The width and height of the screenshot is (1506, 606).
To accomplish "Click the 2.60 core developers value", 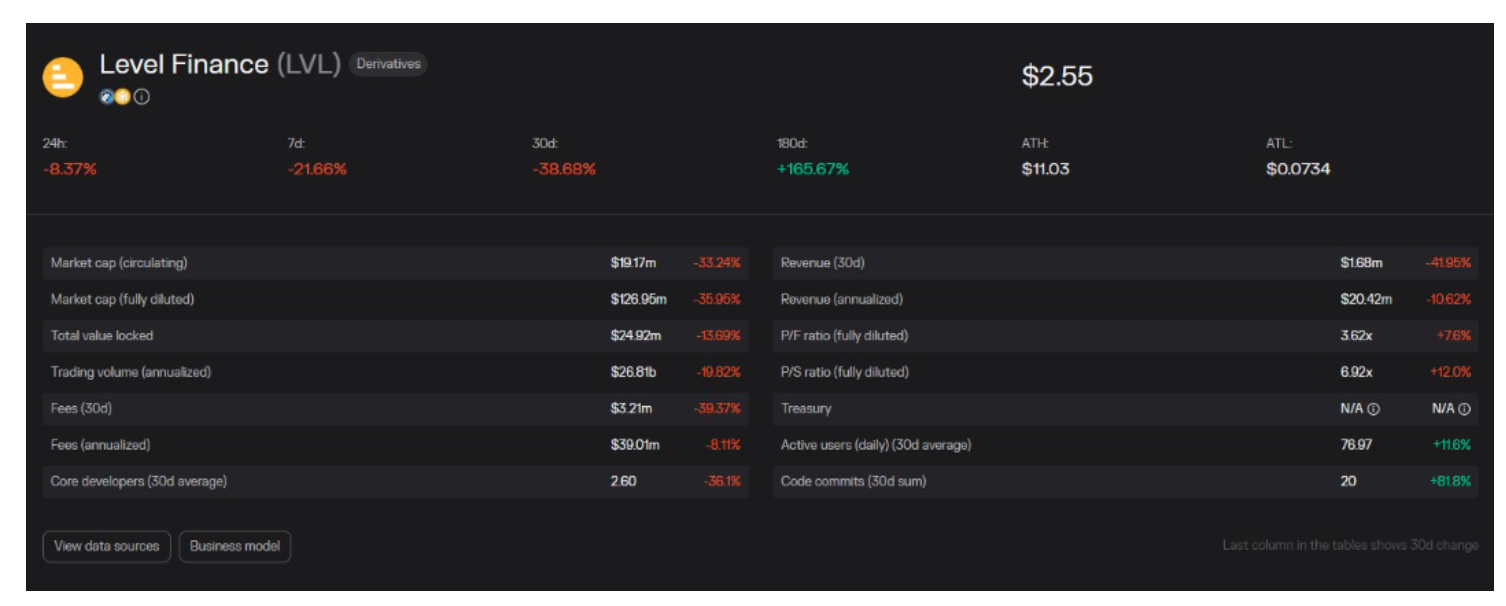I will (x=623, y=481).
